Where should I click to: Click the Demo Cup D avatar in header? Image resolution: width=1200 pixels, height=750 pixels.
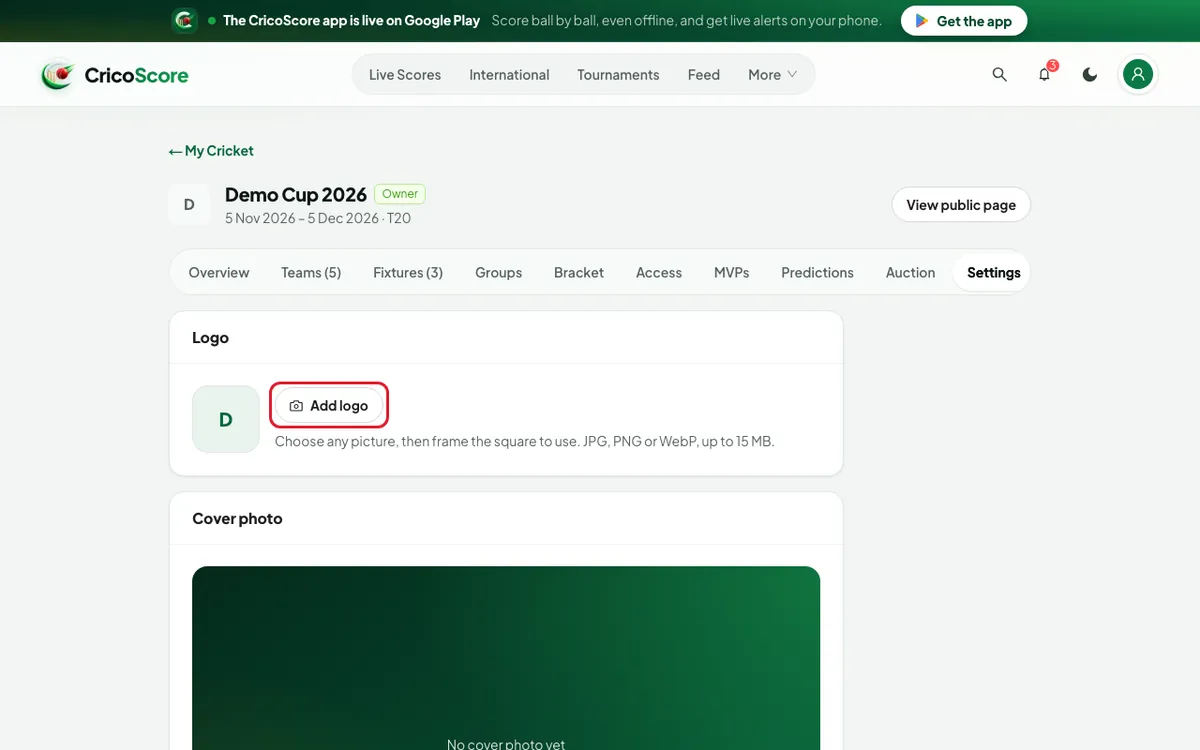189,204
